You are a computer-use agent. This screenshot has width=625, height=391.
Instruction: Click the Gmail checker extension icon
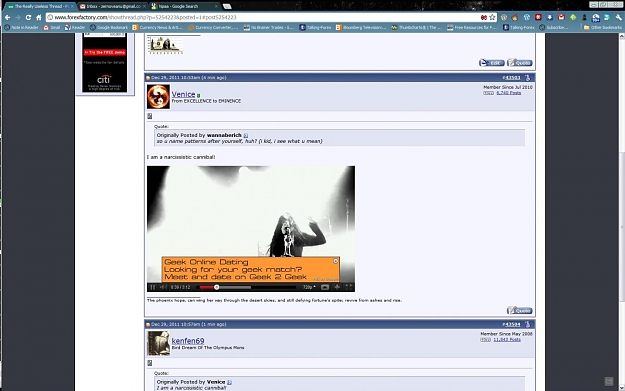[x=561, y=18]
